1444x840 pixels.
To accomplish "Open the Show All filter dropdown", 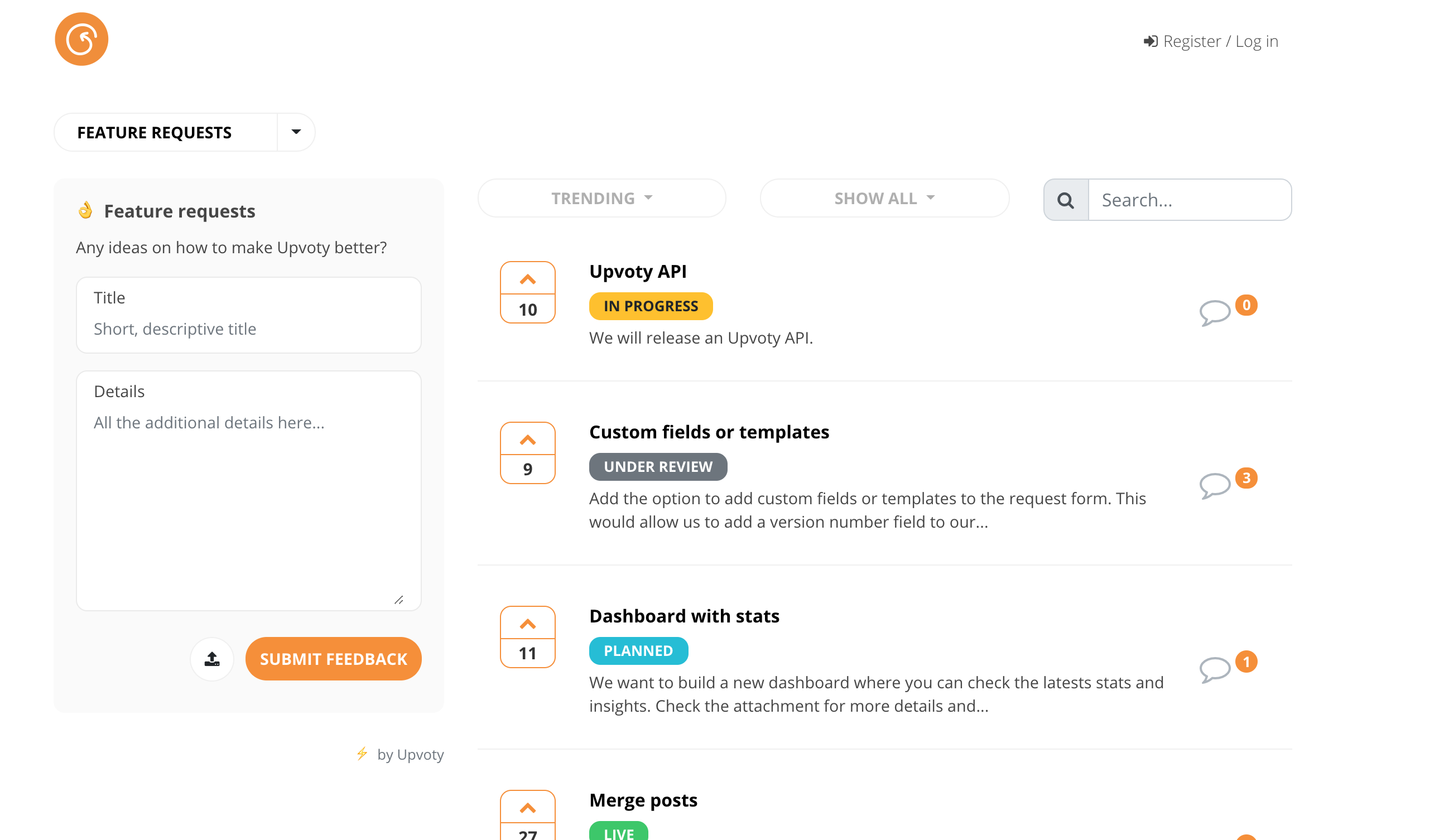I will [884, 198].
